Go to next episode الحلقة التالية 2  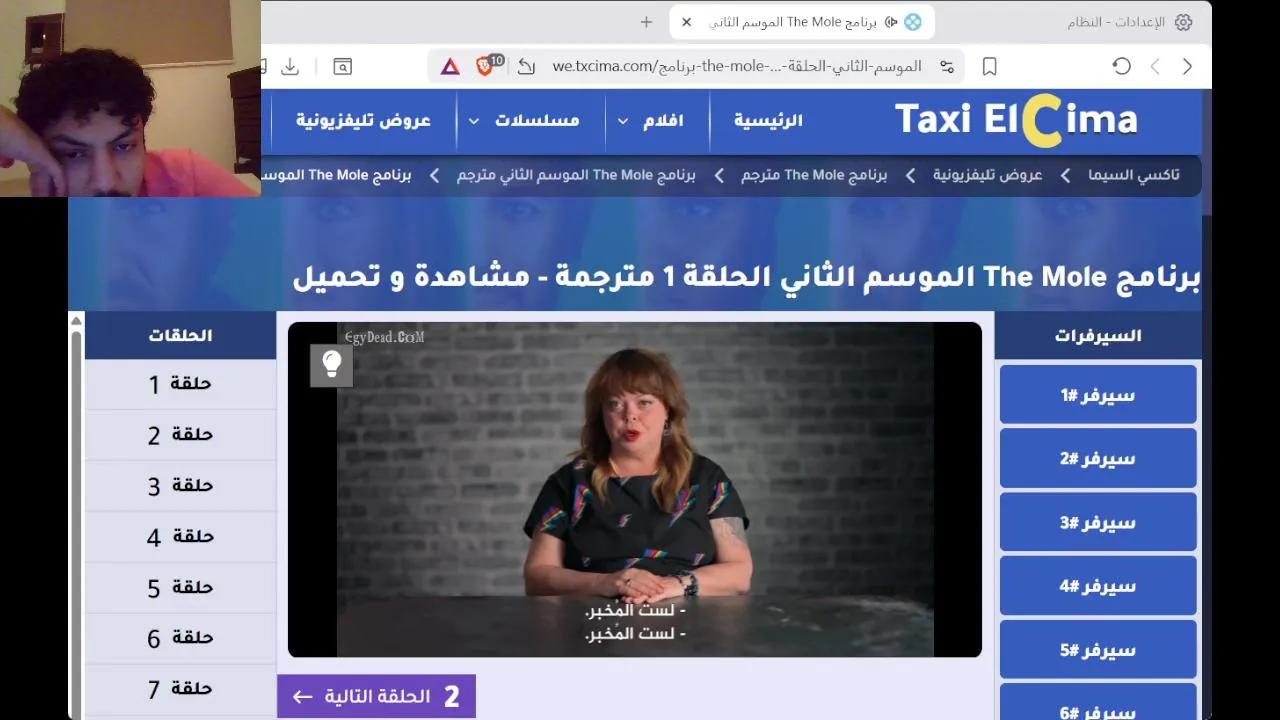376,697
